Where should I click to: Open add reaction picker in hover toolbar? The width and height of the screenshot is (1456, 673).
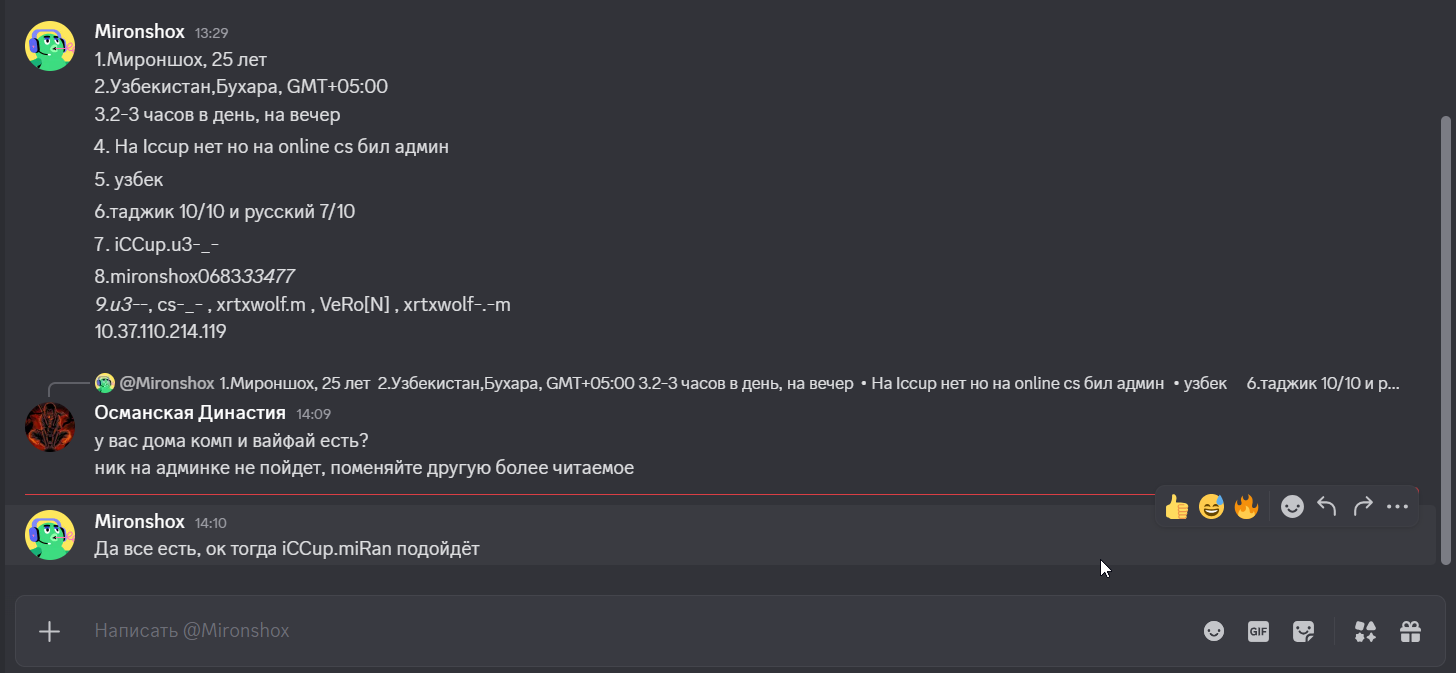[x=1292, y=507]
